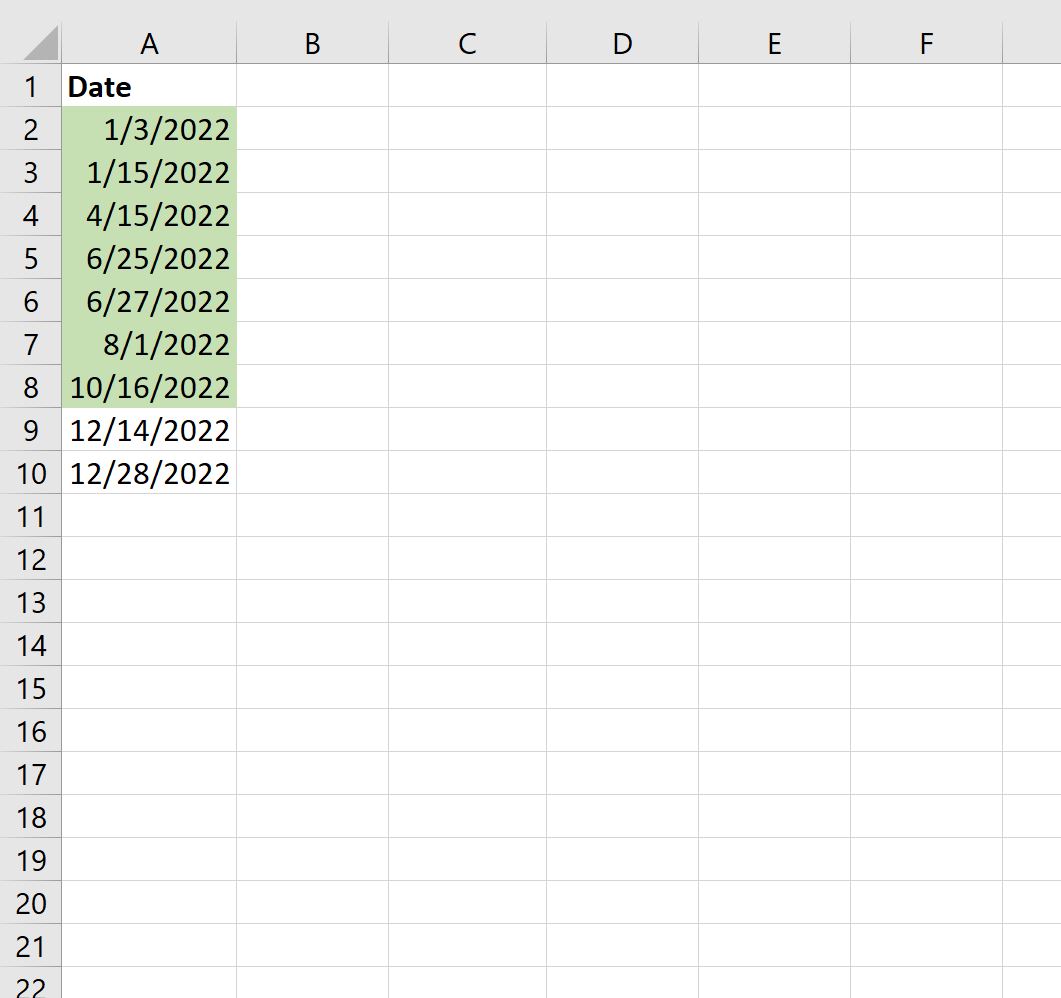Select row 15 header
Image resolution: width=1061 pixels, height=998 pixels.
[30, 687]
